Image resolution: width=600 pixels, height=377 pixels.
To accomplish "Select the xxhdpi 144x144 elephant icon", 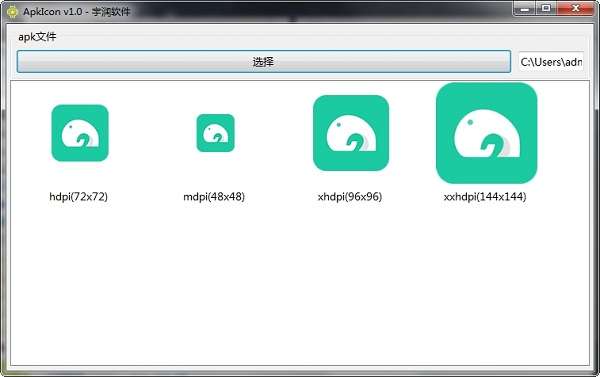I will [486, 133].
